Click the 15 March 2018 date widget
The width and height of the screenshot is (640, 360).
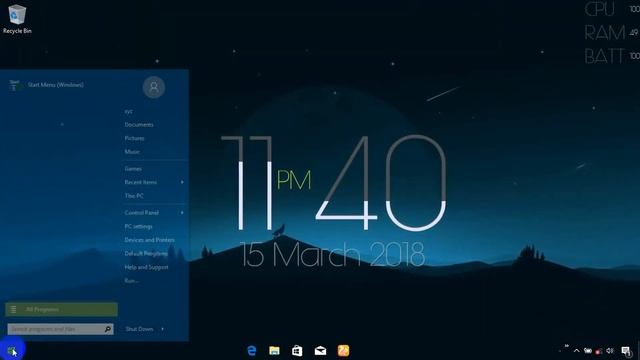pos(332,254)
